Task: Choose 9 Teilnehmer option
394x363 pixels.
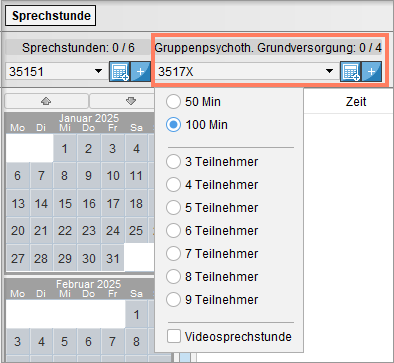Action: [x=212, y=300]
